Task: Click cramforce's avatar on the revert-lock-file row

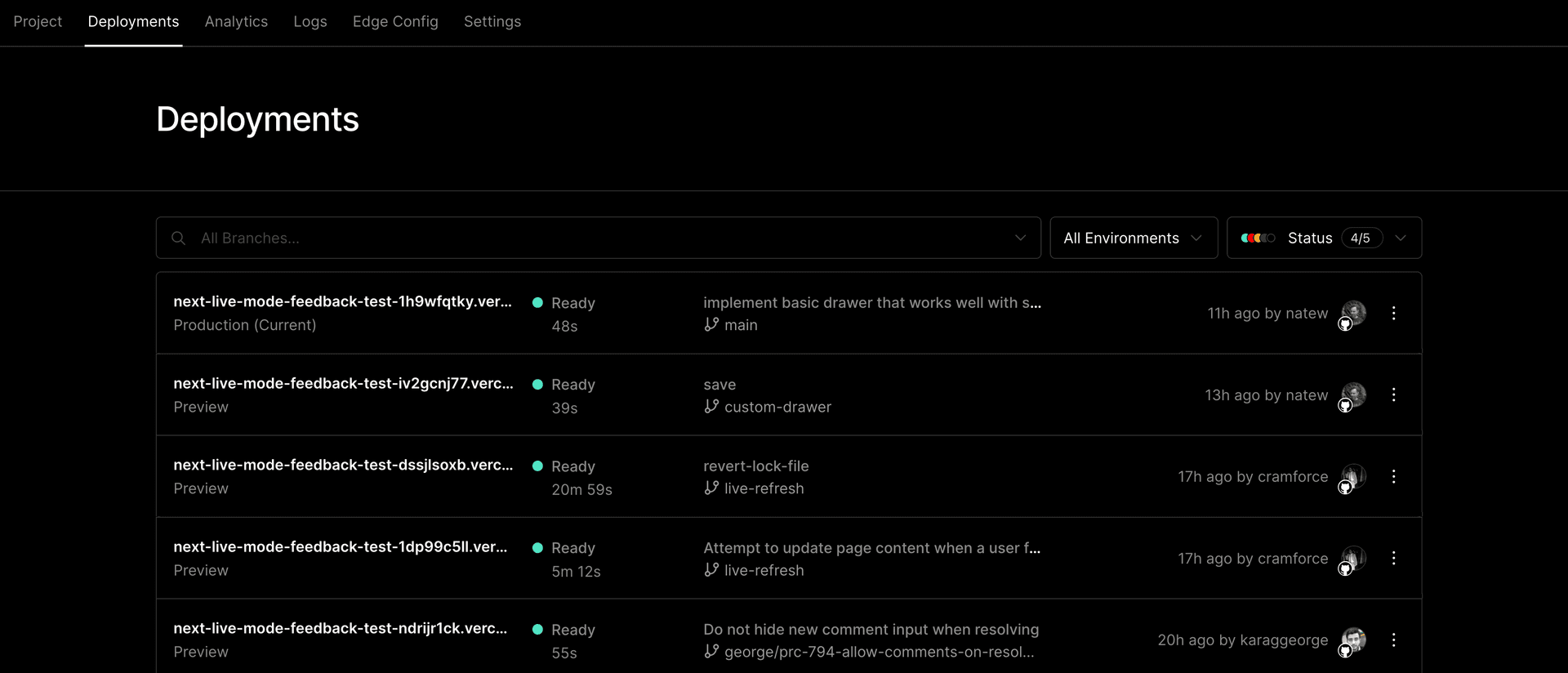Action: pos(1353,475)
